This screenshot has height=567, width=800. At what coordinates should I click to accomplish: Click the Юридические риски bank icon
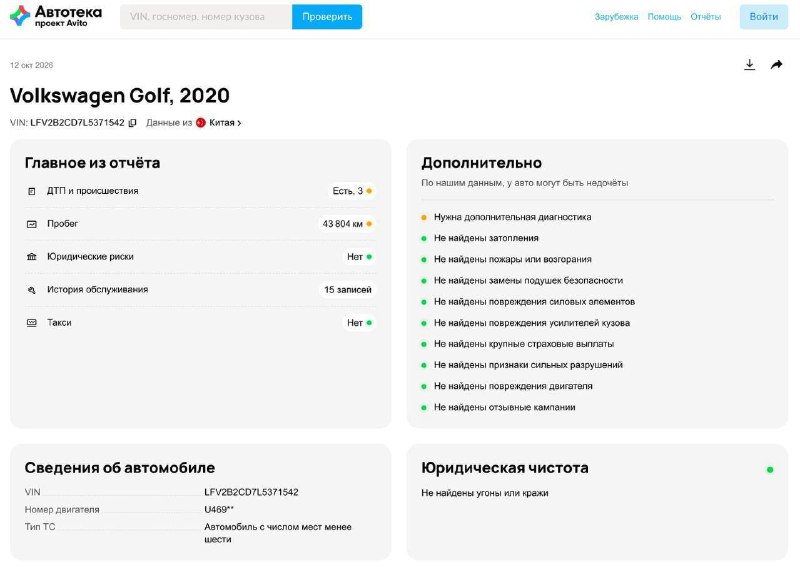point(32,257)
